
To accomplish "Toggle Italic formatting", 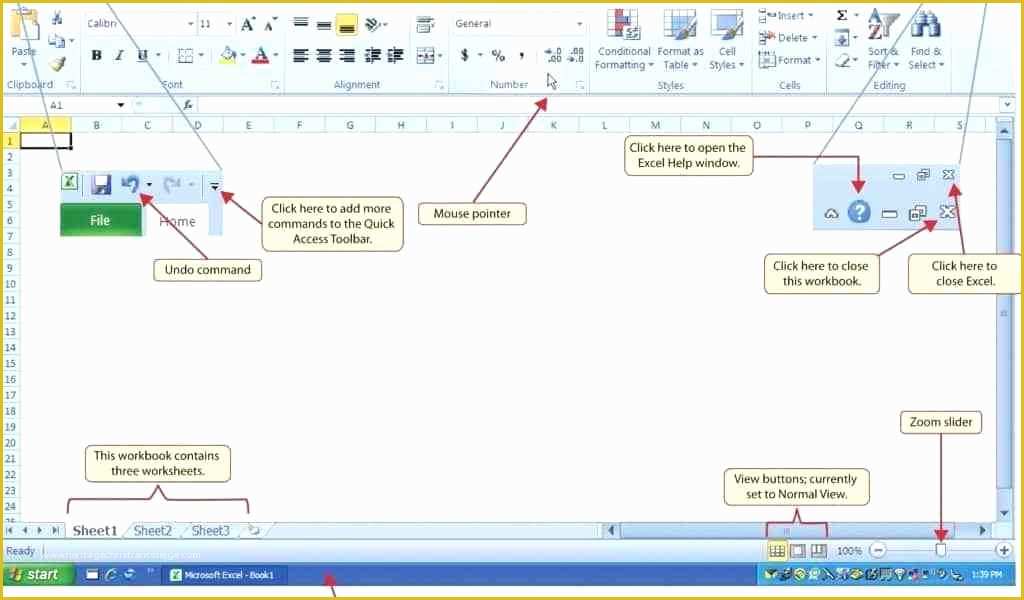I will [x=119, y=55].
